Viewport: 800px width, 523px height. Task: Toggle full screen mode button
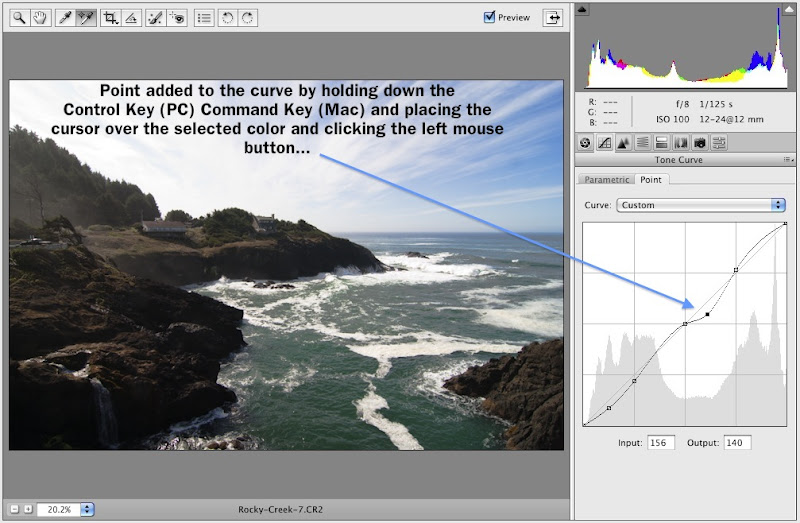click(x=552, y=17)
